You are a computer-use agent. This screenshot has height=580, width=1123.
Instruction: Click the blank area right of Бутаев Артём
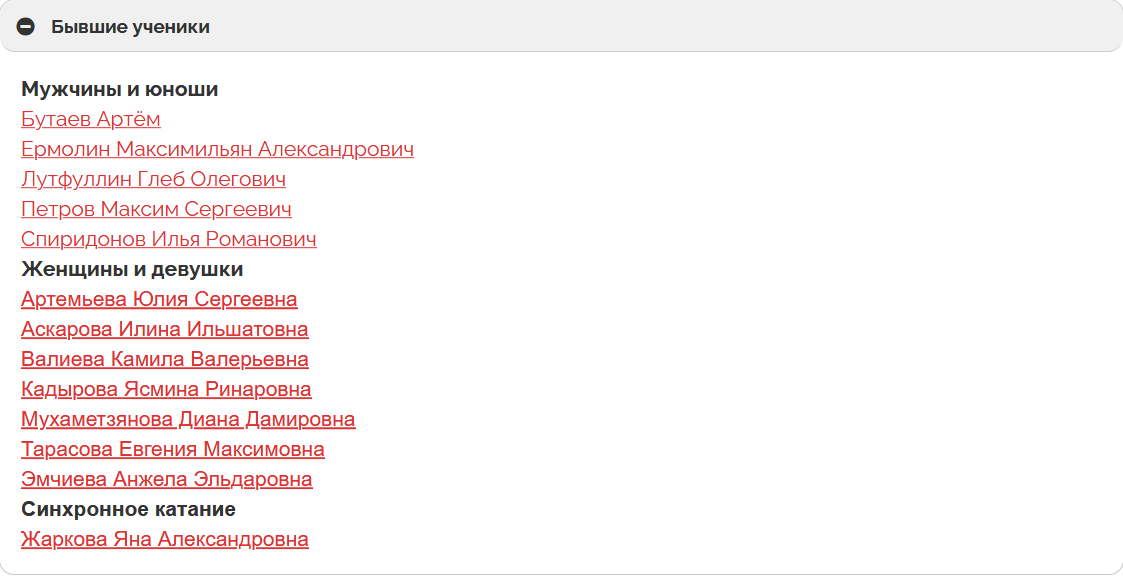coord(600,120)
